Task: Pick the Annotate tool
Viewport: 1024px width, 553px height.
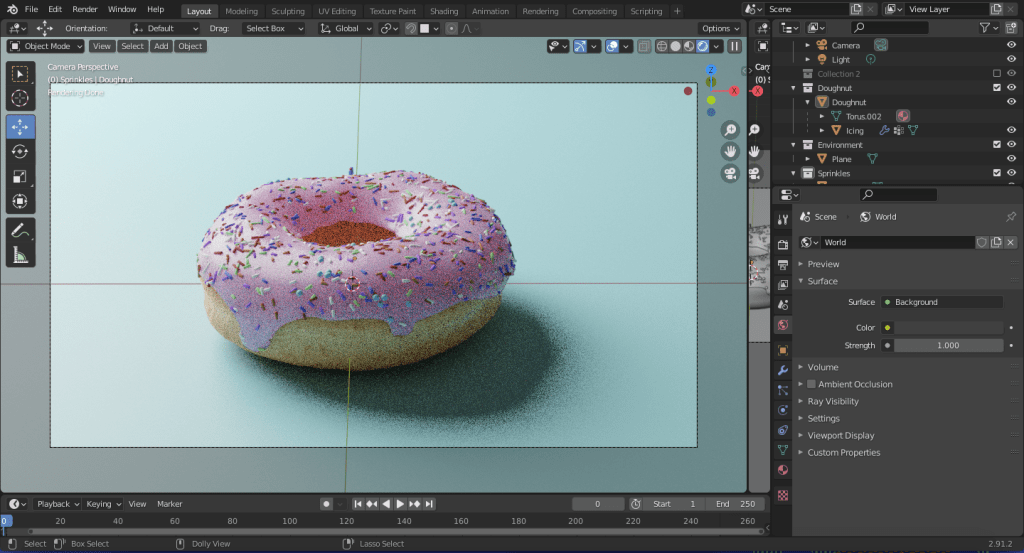Action: [x=20, y=230]
